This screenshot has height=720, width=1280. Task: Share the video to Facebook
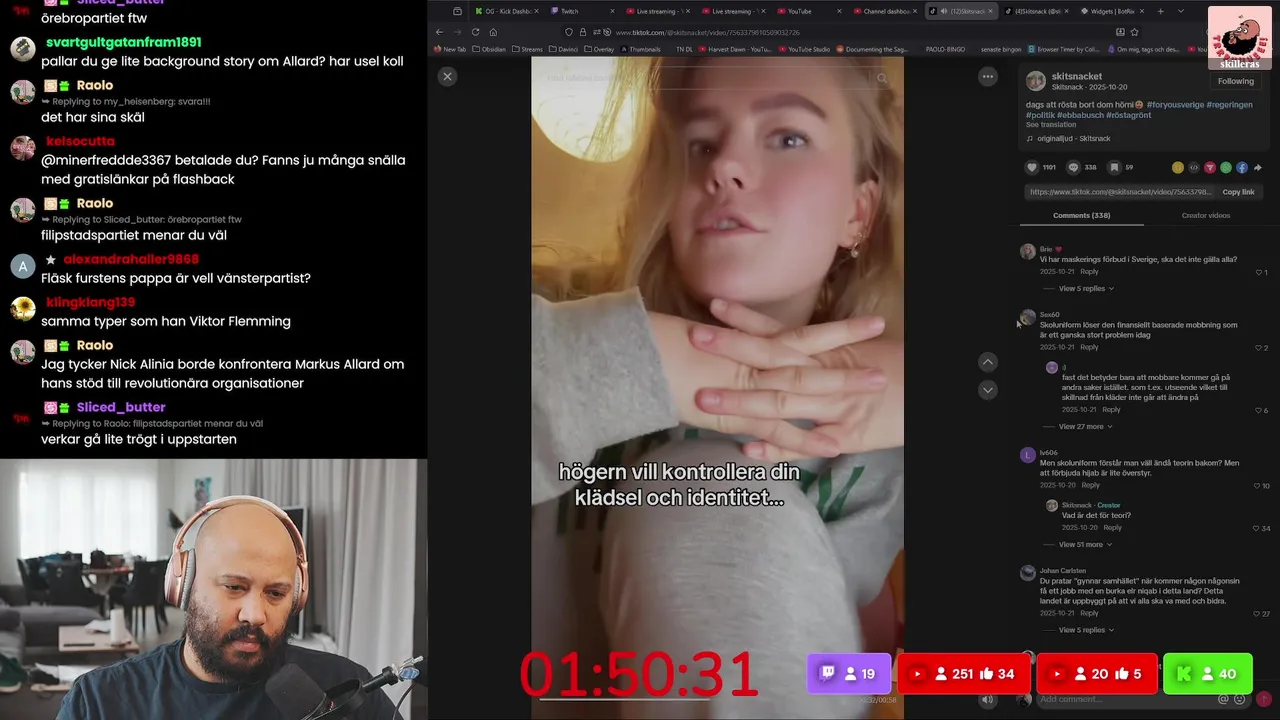[x=1242, y=168]
